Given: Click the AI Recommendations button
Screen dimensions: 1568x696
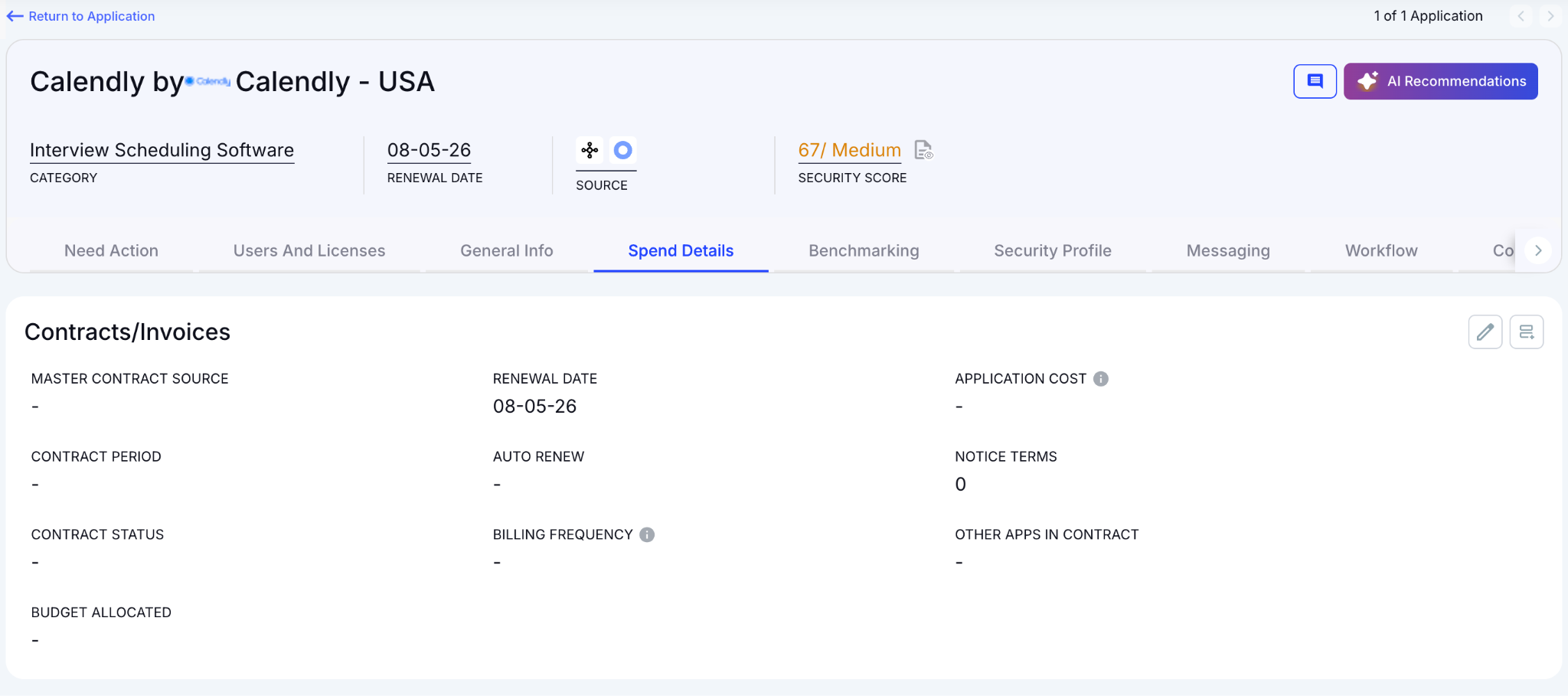Looking at the screenshot, I should [x=1440, y=81].
